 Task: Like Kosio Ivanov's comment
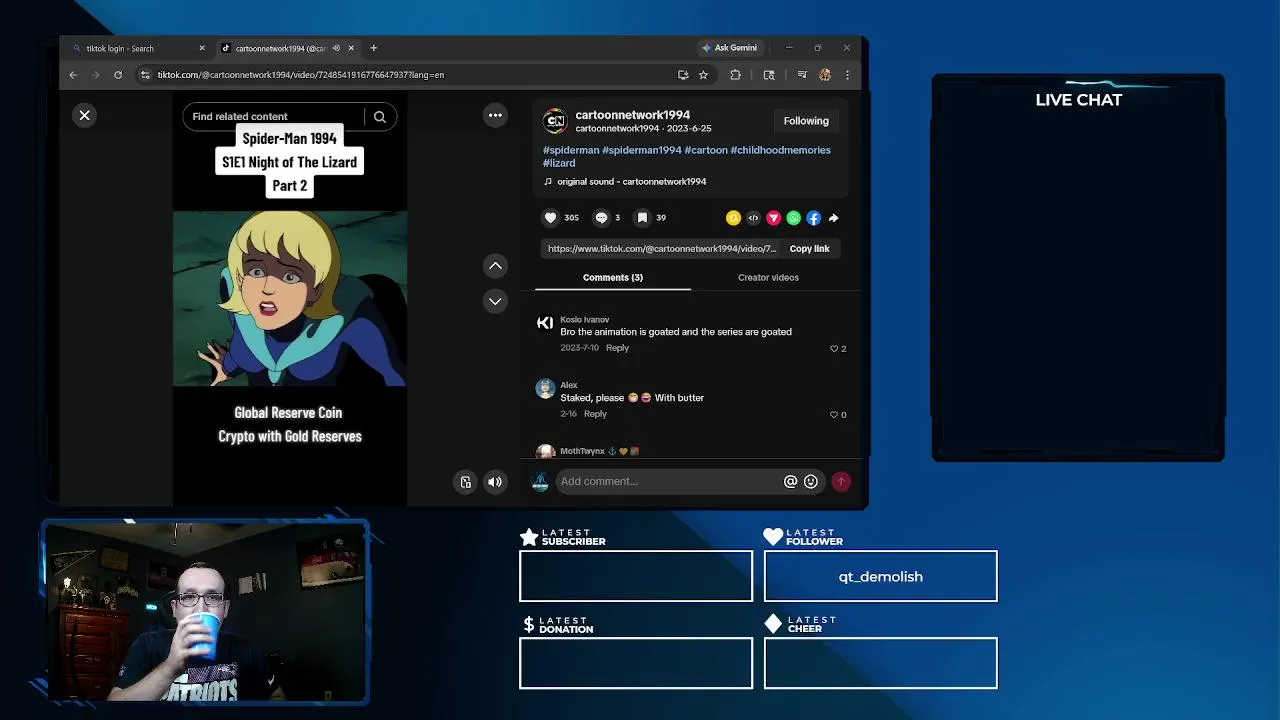pyautogui.click(x=834, y=349)
